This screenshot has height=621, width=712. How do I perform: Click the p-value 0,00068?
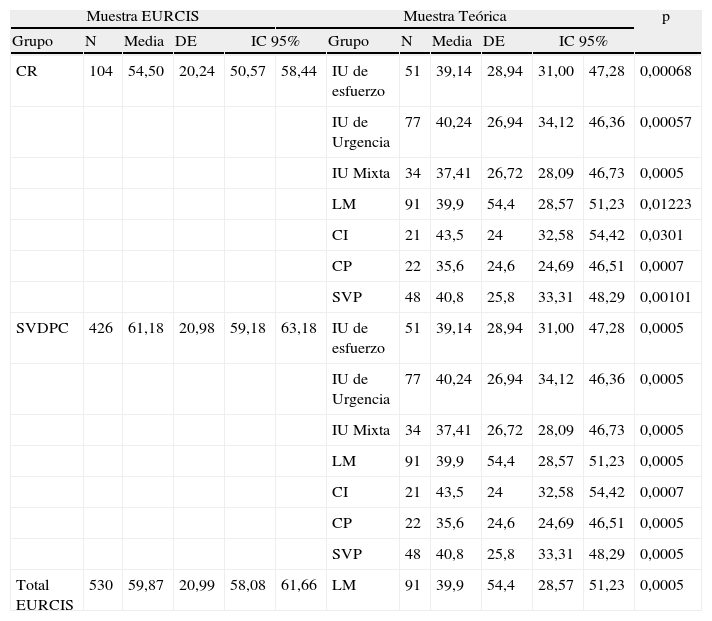pyautogui.click(x=665, y=72)
